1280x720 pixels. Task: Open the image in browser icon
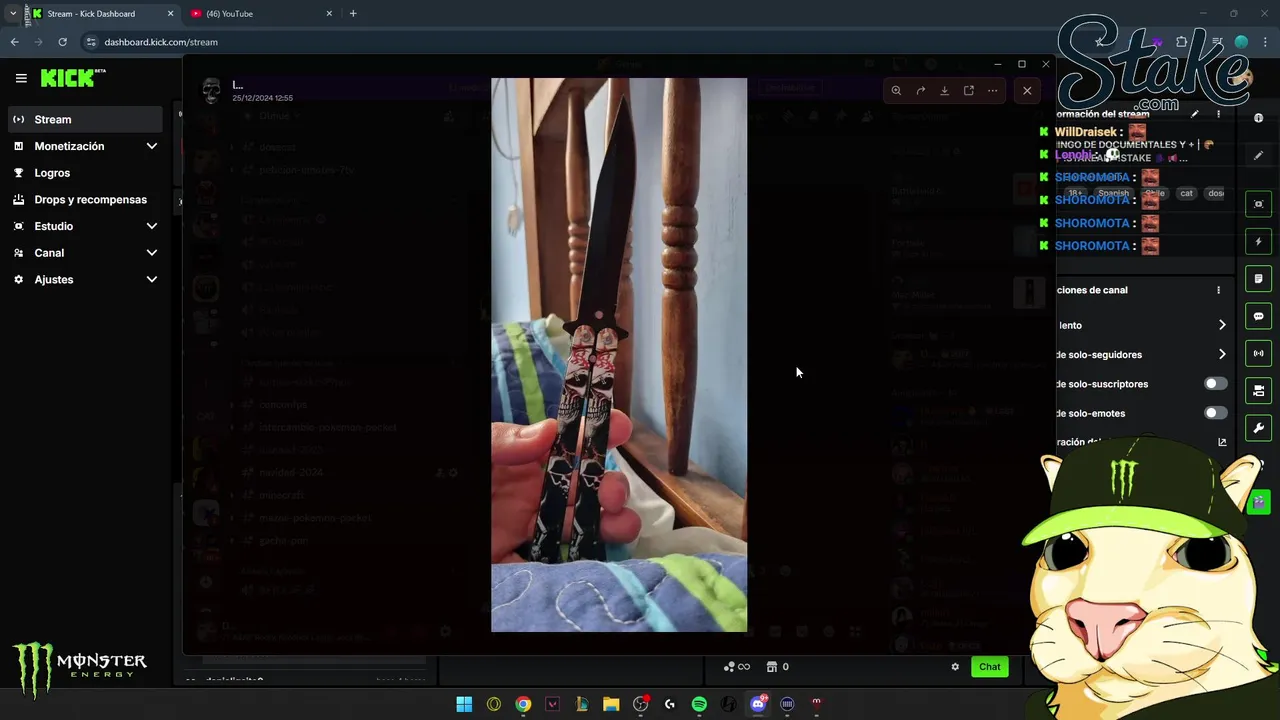pyautogui.click(x=969, y=90)
